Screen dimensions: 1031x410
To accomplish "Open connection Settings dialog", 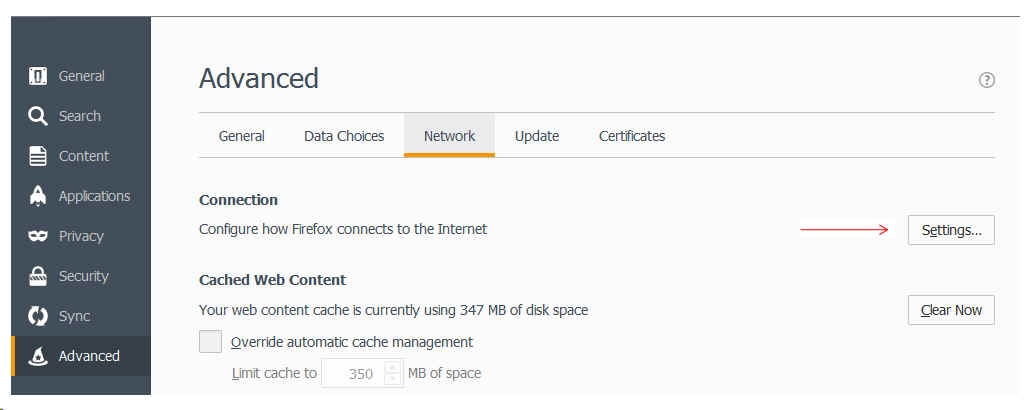I will [x=951, y=230].
